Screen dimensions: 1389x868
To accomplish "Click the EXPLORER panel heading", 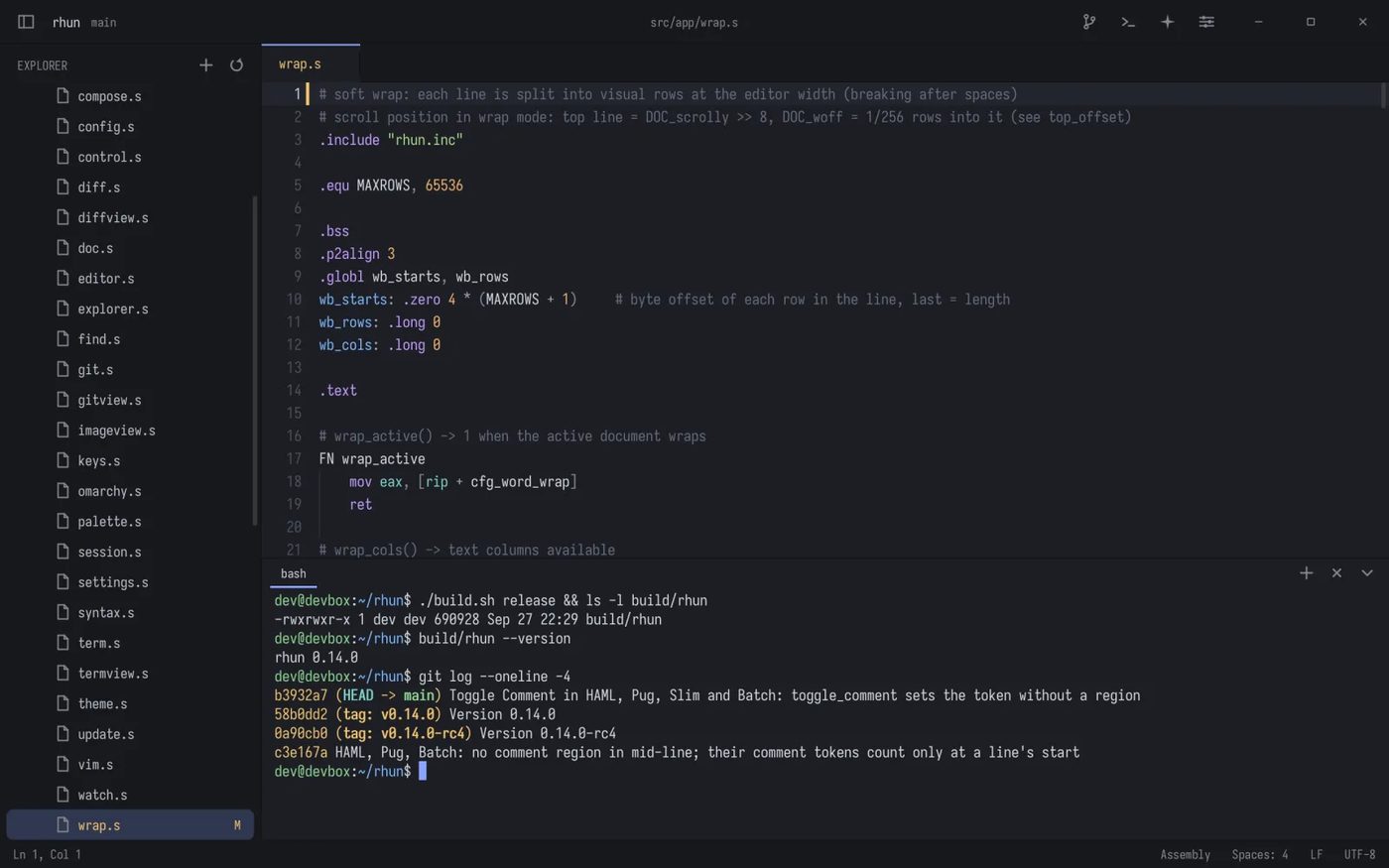I will 43,65.
